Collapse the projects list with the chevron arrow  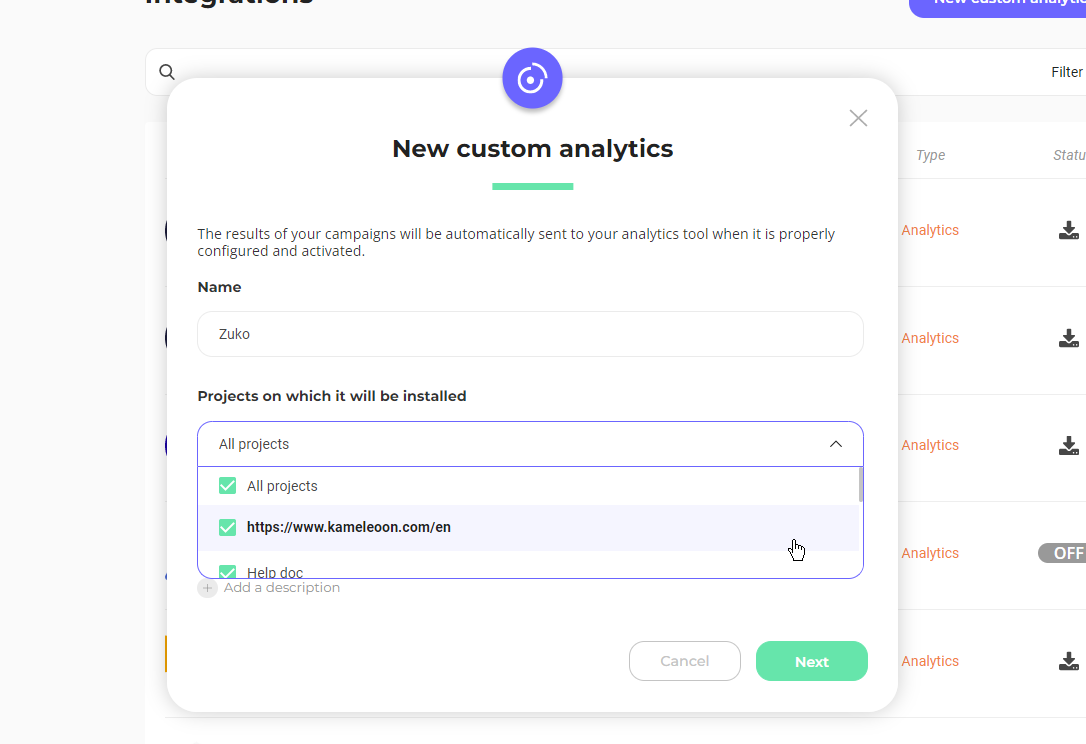coord(836,444)
